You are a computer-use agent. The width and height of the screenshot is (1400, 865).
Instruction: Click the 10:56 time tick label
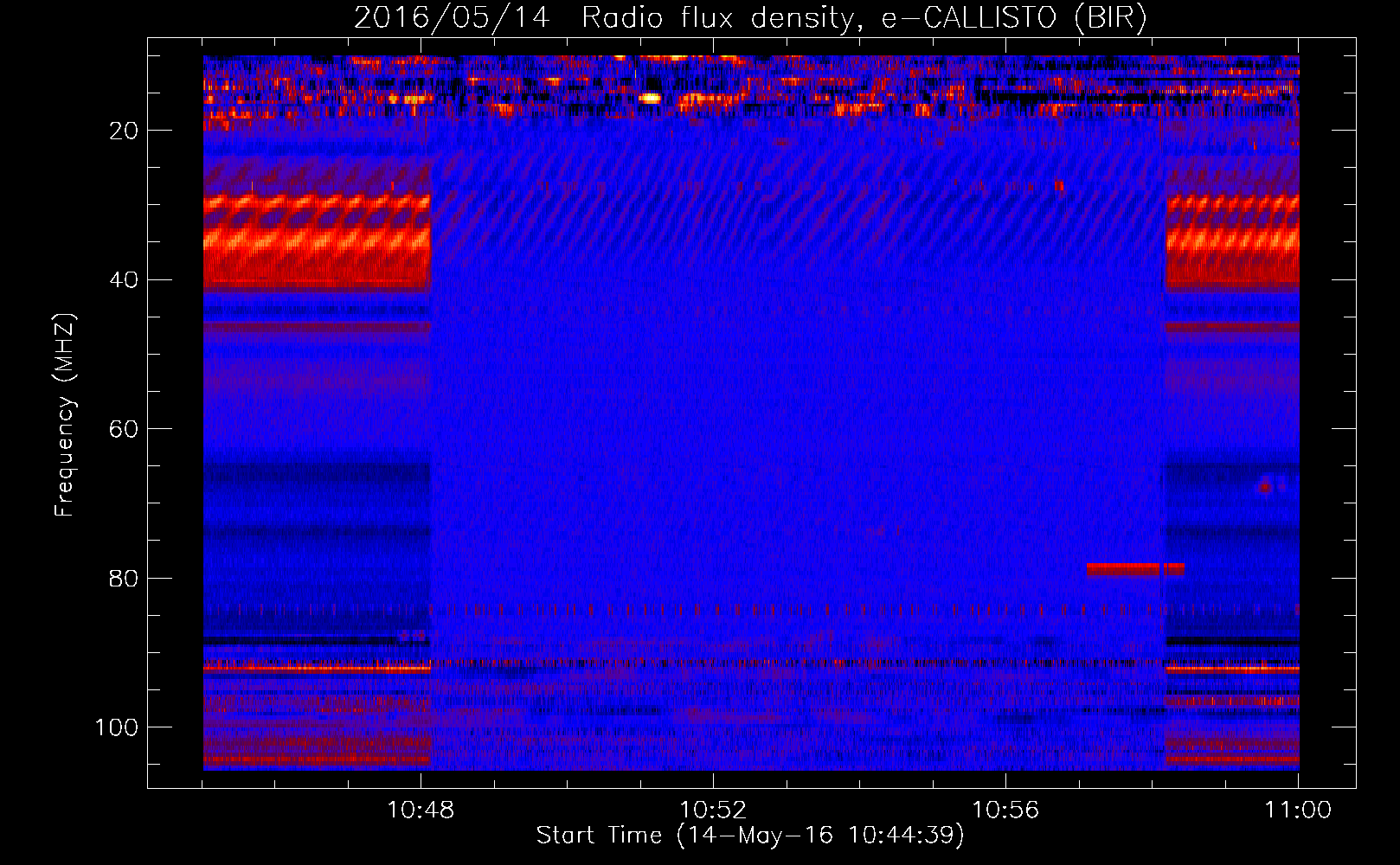click(1005, 811)
